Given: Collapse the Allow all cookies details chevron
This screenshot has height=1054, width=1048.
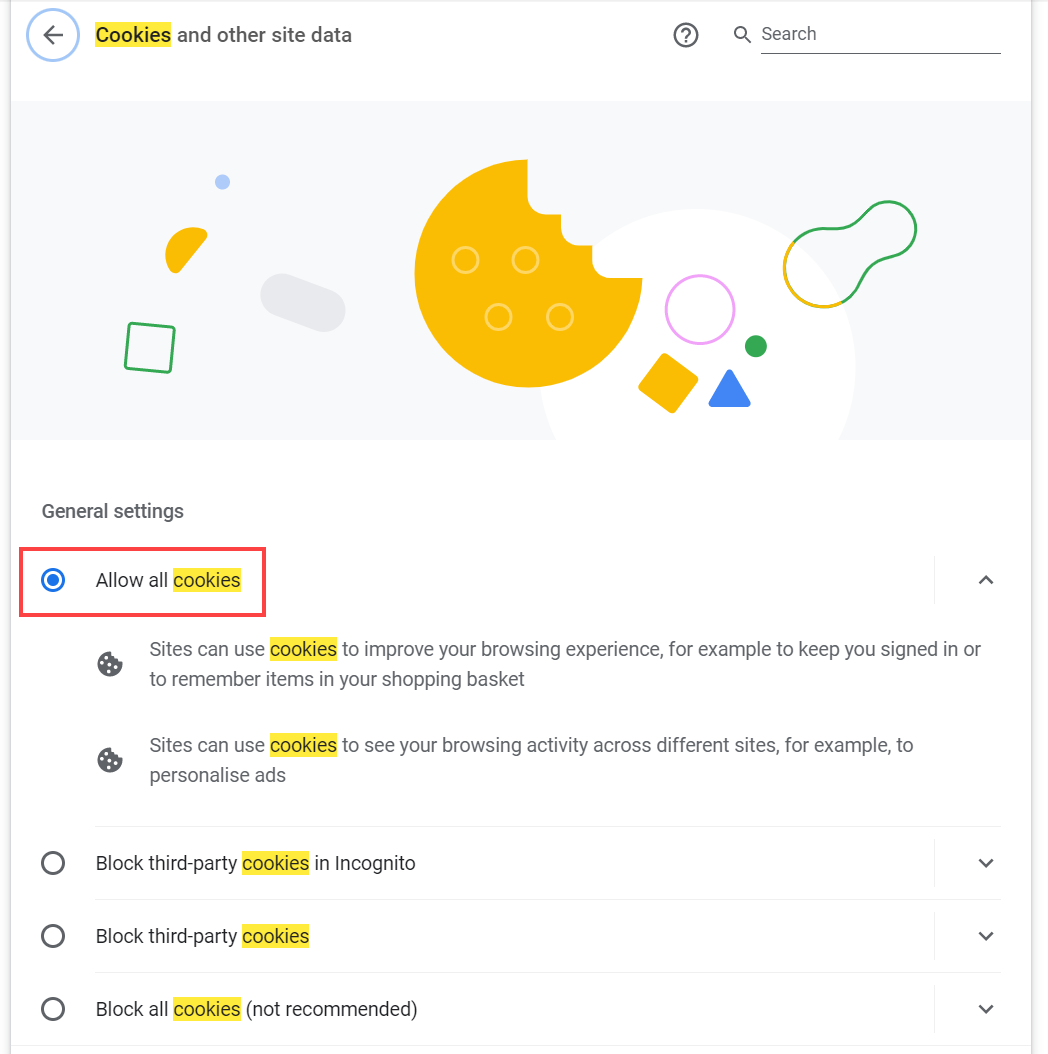Looking at the screenshot, I should pyautogui.click(x=985, y=580).
